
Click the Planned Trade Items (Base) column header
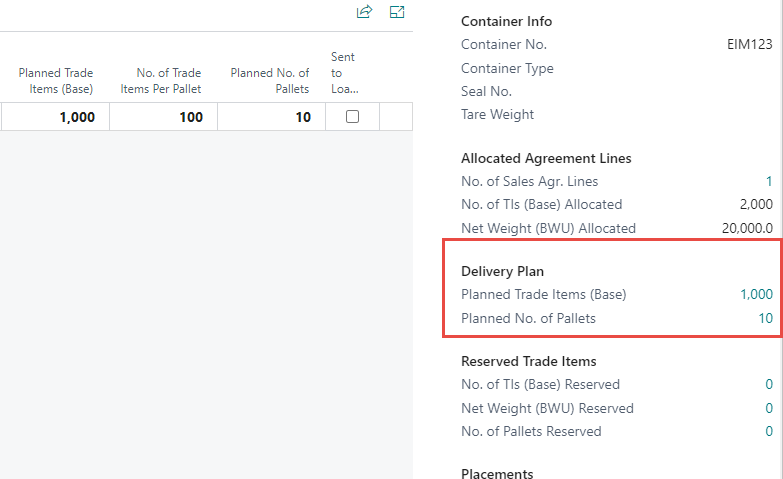pos(55,81)
